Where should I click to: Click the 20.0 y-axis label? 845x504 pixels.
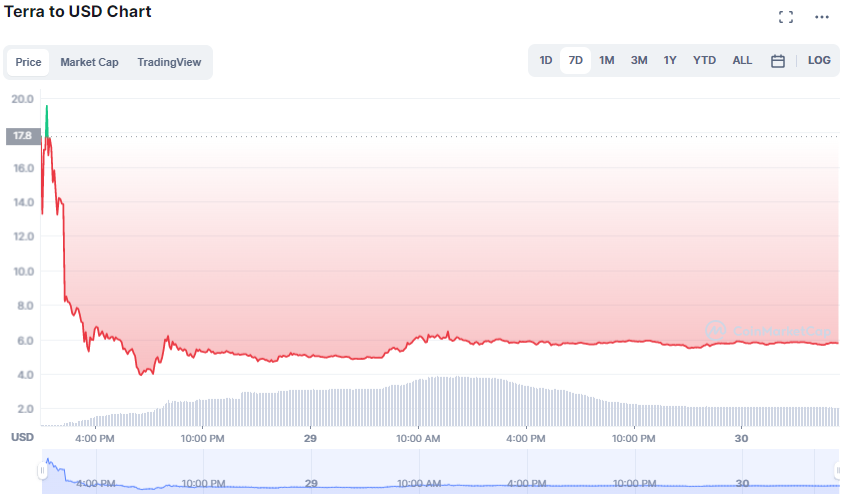click(22, 99)
